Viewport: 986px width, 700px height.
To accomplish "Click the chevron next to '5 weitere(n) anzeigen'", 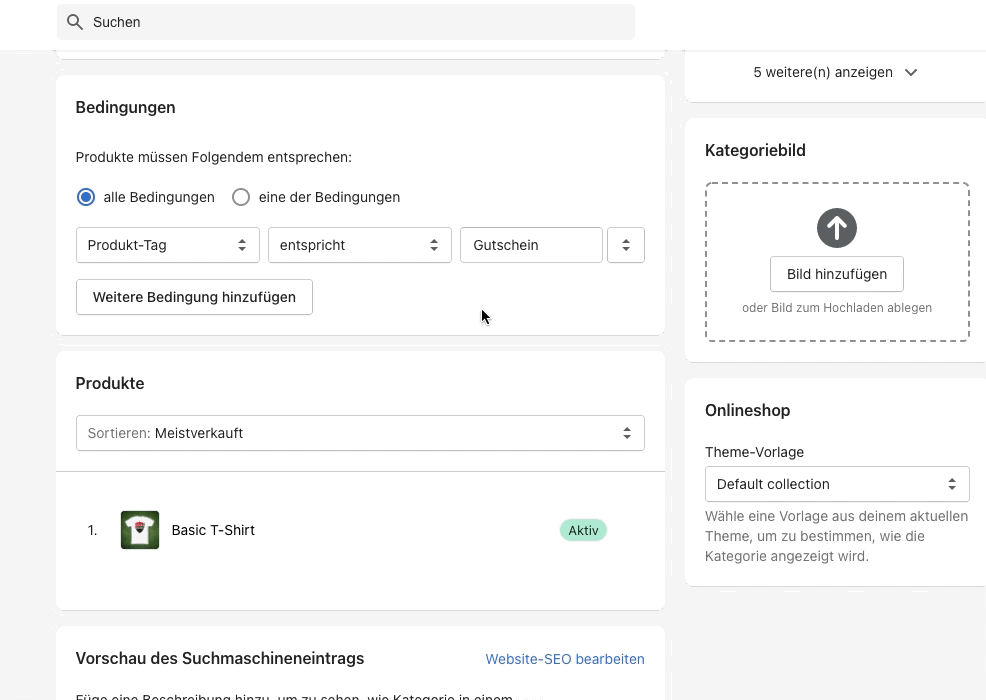I will click(910, 73).
